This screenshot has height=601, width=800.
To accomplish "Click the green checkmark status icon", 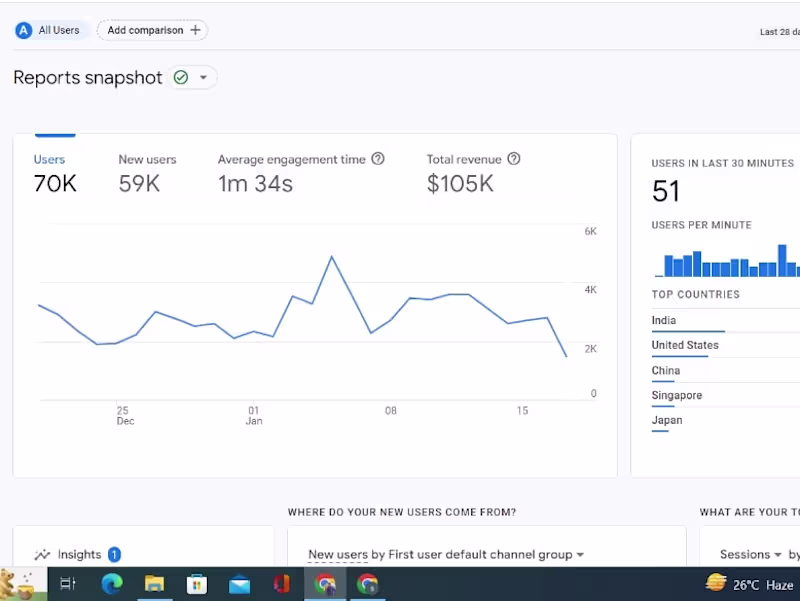I will point(180,78).
